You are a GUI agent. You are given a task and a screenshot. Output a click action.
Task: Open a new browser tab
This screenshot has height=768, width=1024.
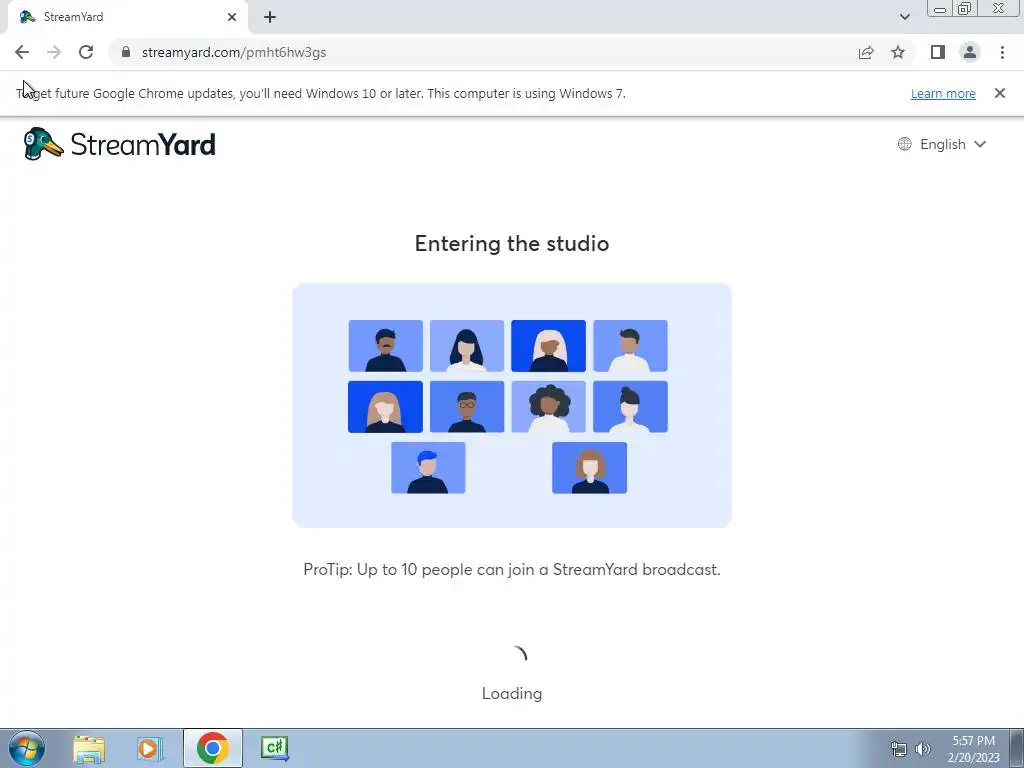point(270,17)
